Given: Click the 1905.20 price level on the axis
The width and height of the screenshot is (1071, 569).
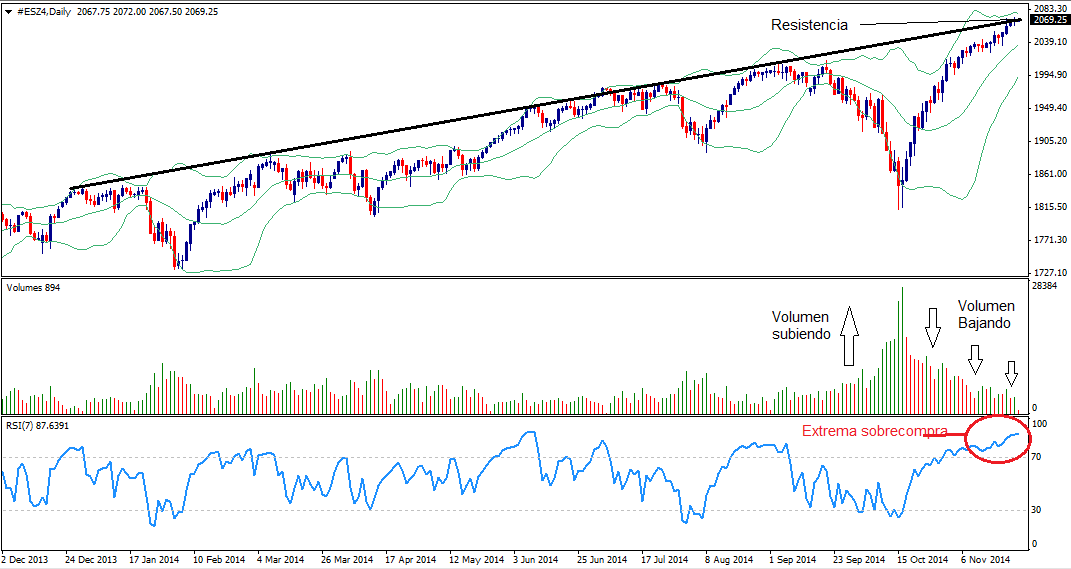Looking at the screenshot, I should coord(1048,141).
